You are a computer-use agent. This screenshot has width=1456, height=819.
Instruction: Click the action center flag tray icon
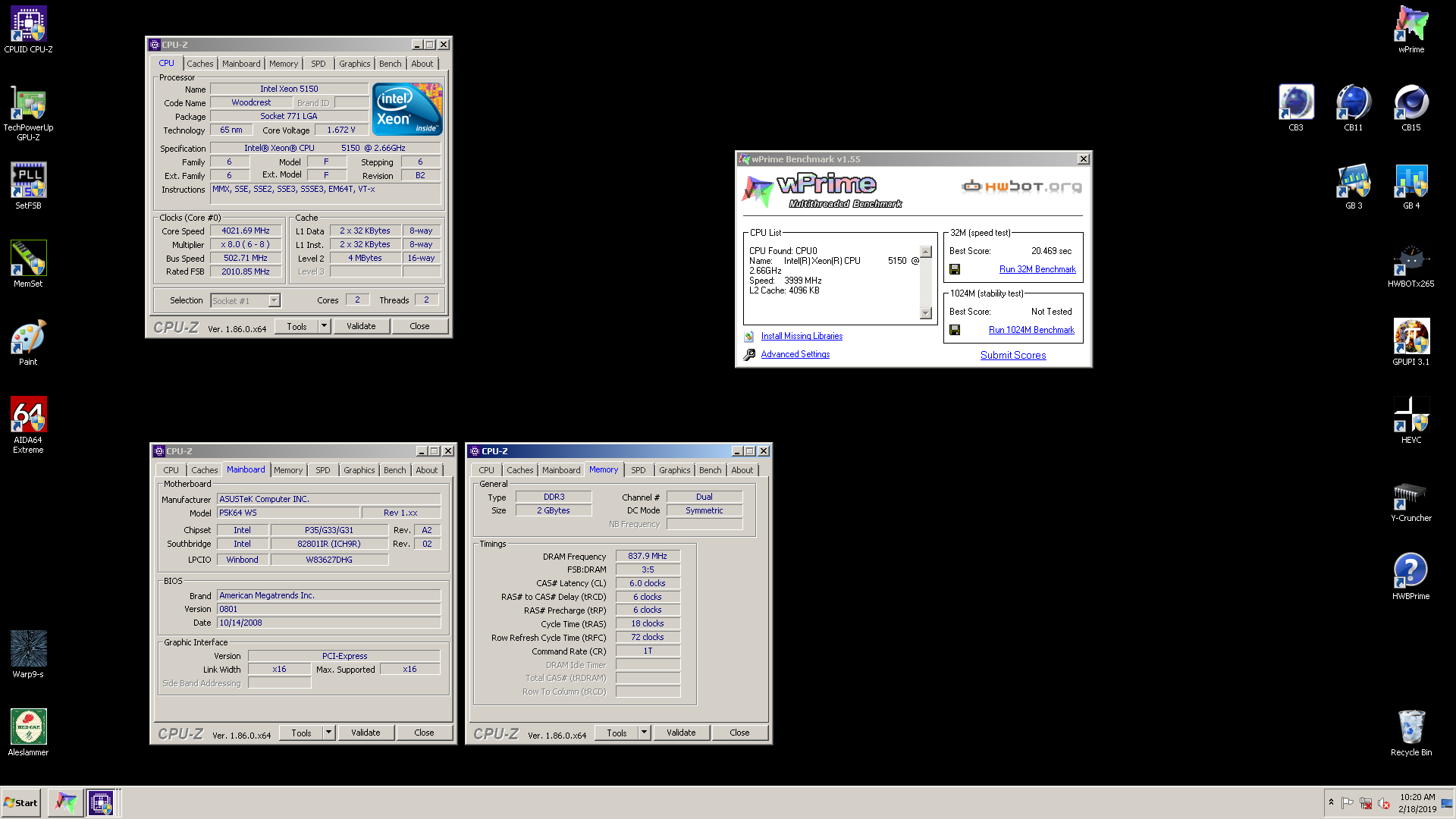[x=1348, y=803]
